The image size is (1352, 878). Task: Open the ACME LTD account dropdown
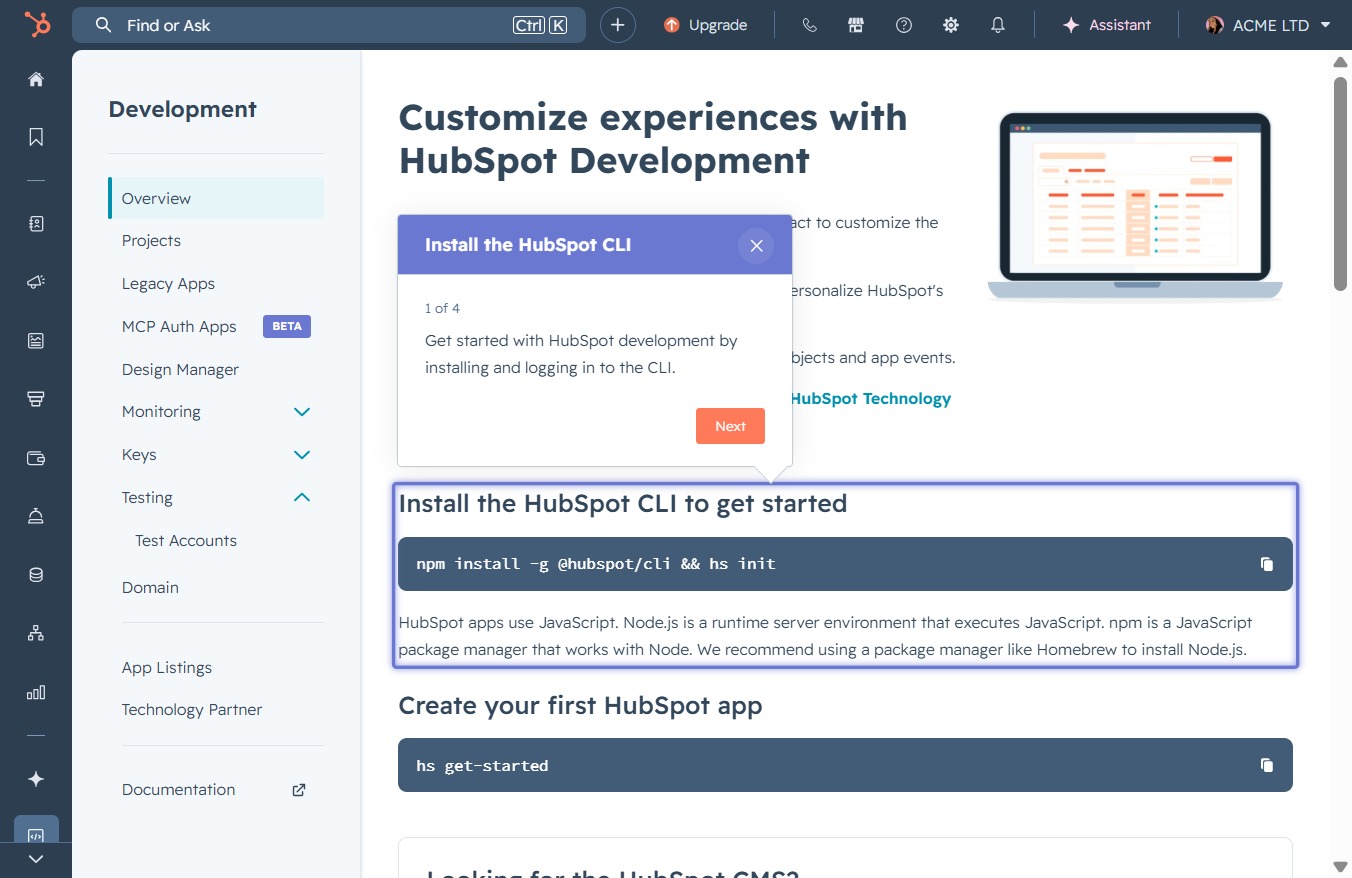[1268, 25]
